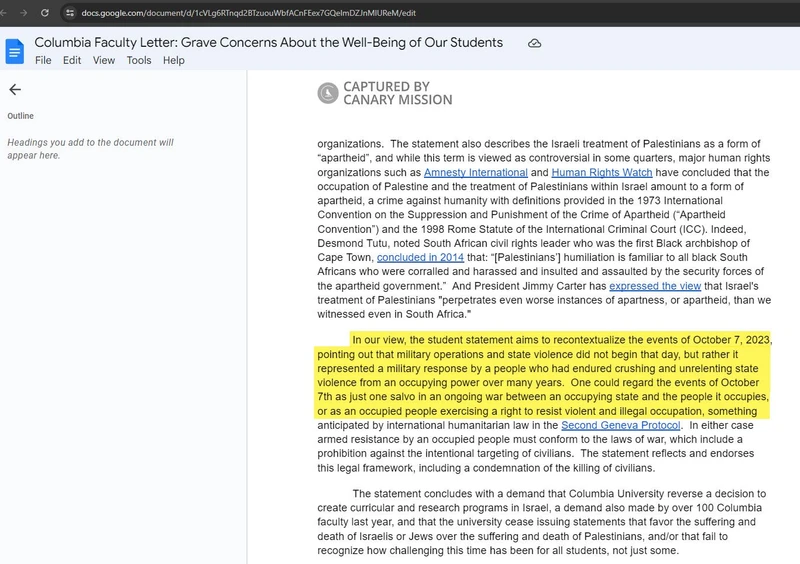
Task: Open the Edit menu
Action: 72,60
